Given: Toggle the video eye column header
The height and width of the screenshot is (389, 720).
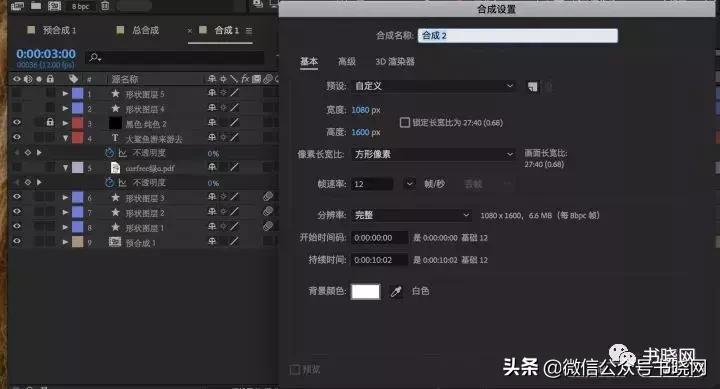Looking at the screenshot, I should click(17, 79).
